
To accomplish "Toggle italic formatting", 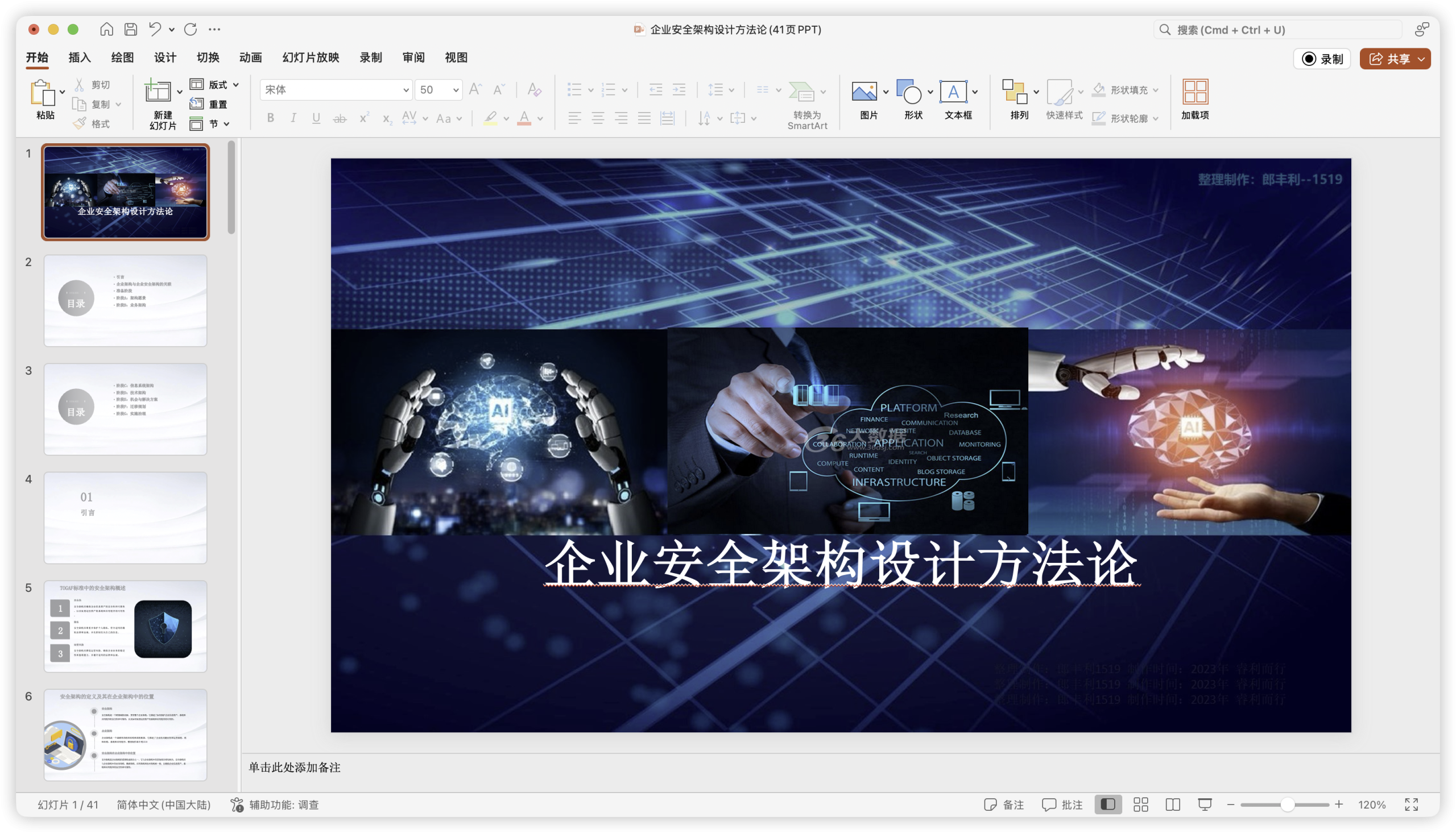I will [293, 118].
